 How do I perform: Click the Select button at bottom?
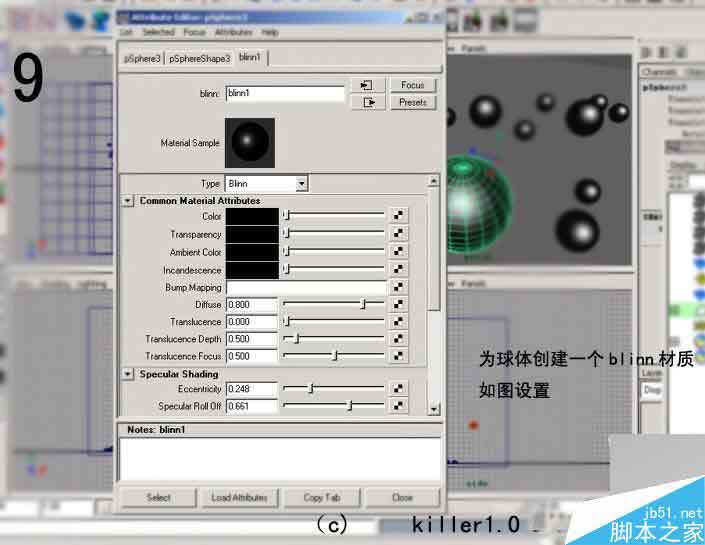pyautogui.click(x=159, y=497)
